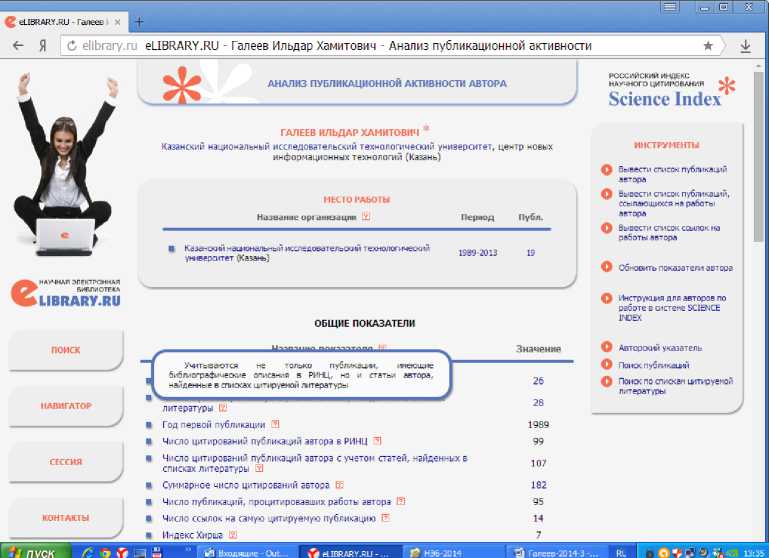
Task: Click help icon next to 'Число цитирований публикаций автора в РИНЦ'
Action: (377, 441)
